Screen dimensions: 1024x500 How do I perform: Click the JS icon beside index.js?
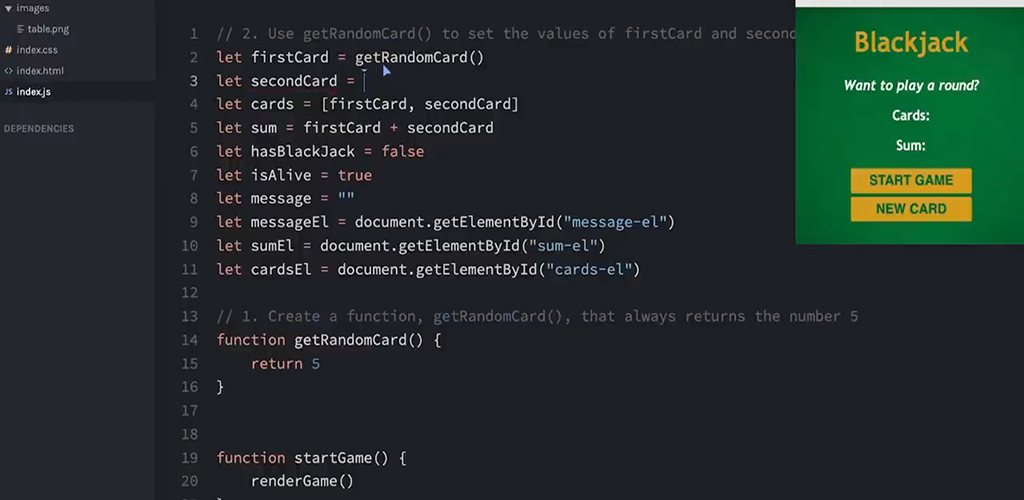pos(8,92)
